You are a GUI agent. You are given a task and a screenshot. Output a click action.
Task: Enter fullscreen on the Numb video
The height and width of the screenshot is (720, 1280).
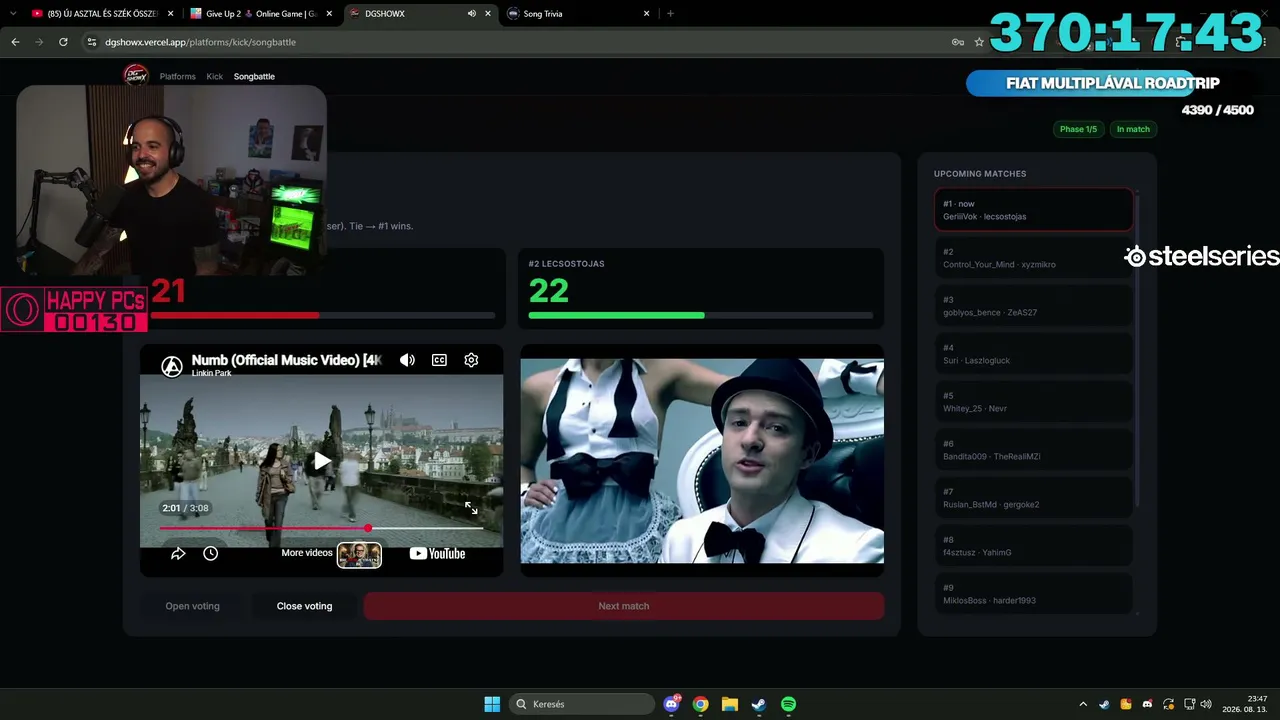pyautogui.click(x=471, y=508)
